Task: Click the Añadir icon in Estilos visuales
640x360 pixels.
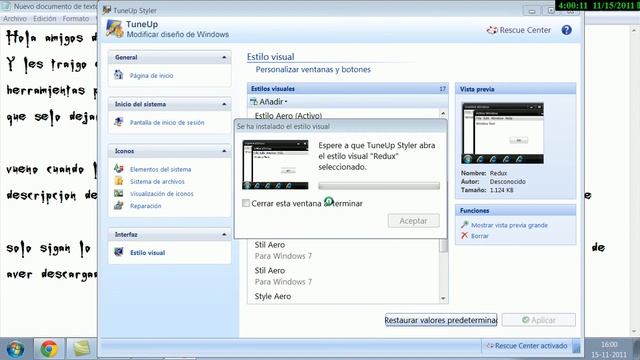Action: [x=254, y=102]
